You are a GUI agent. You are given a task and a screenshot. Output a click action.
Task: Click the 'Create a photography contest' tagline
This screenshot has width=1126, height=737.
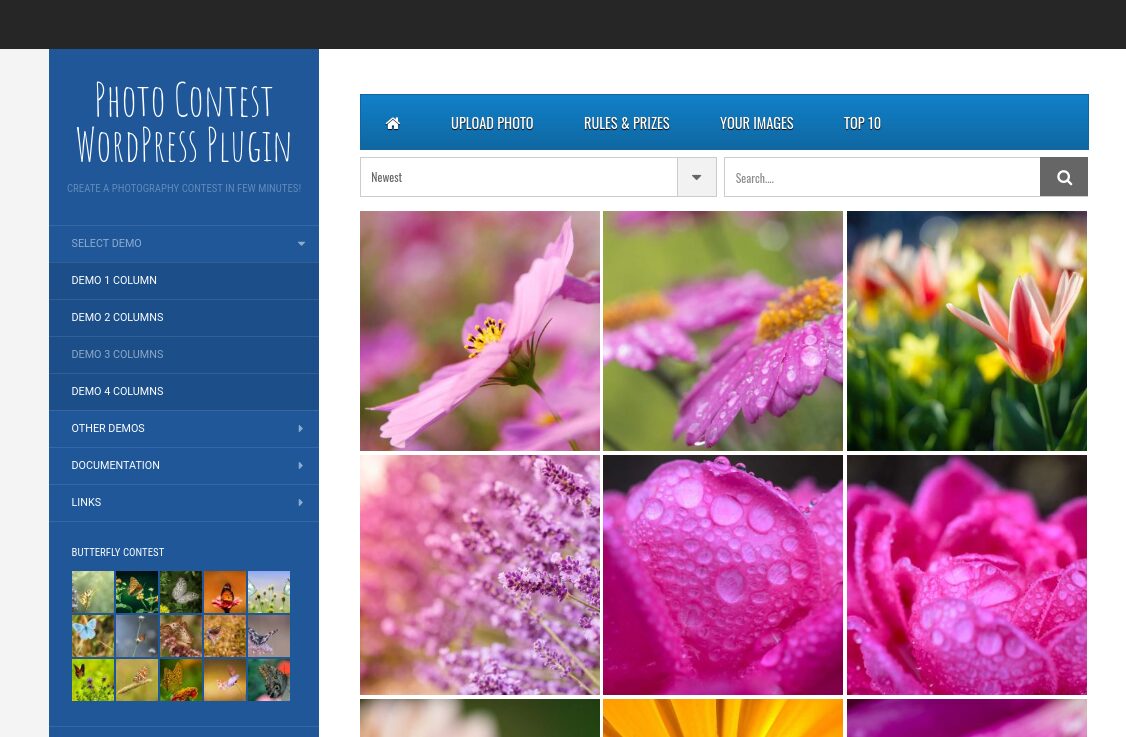point(184,188)
